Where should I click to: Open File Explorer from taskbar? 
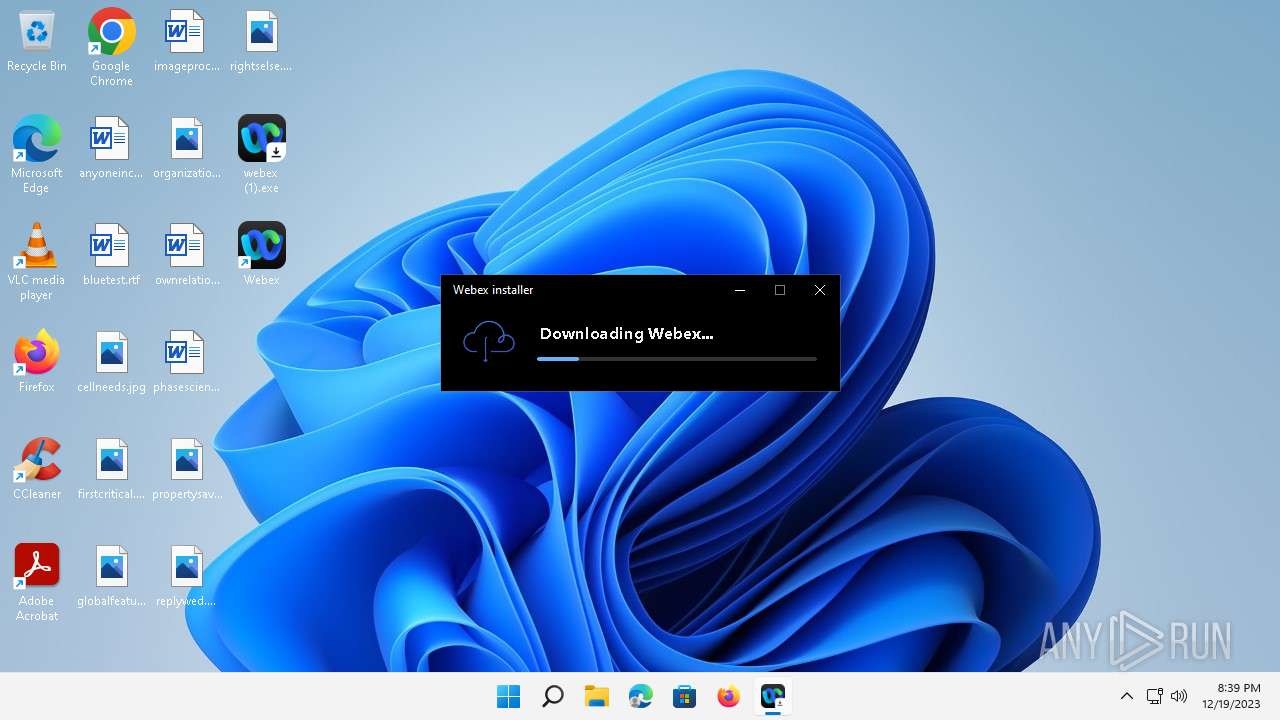tap(596, 696)
